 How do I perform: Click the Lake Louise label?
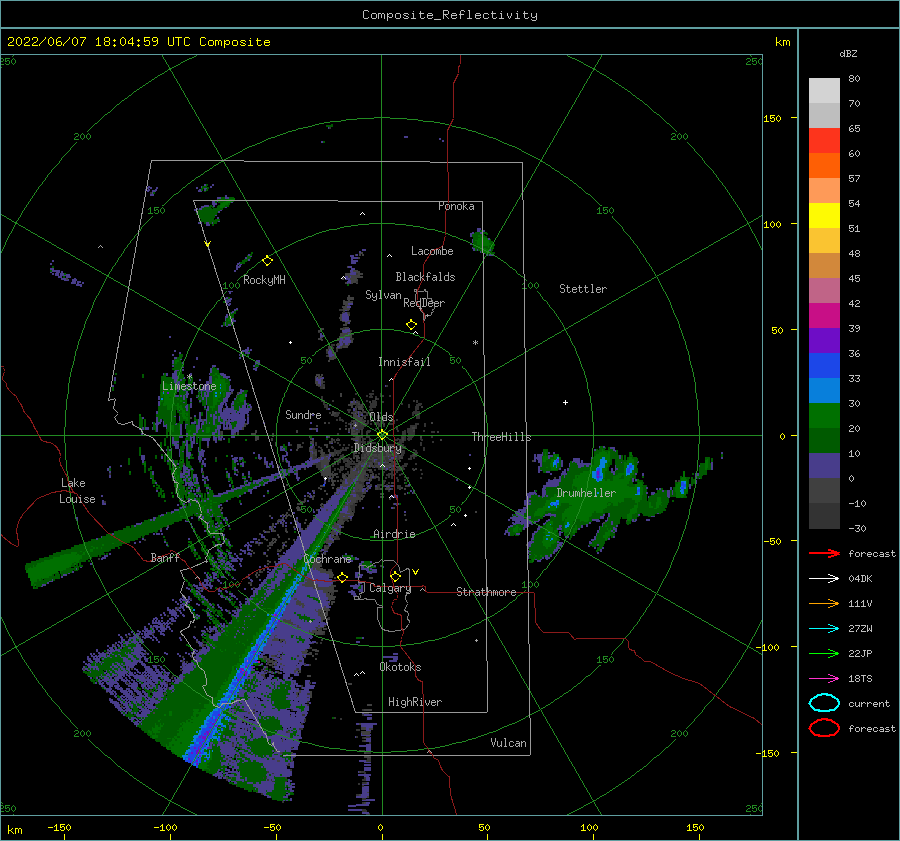click(77, 491)
